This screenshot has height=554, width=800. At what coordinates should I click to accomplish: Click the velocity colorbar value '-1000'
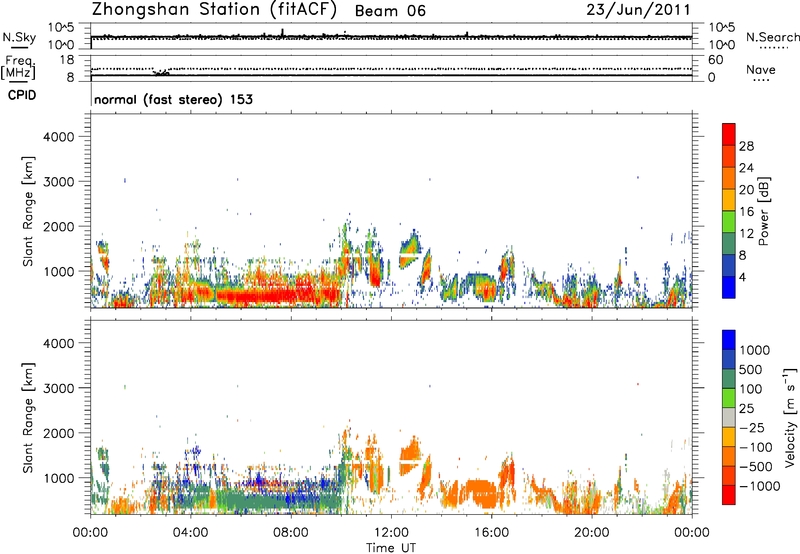point(759,486)
